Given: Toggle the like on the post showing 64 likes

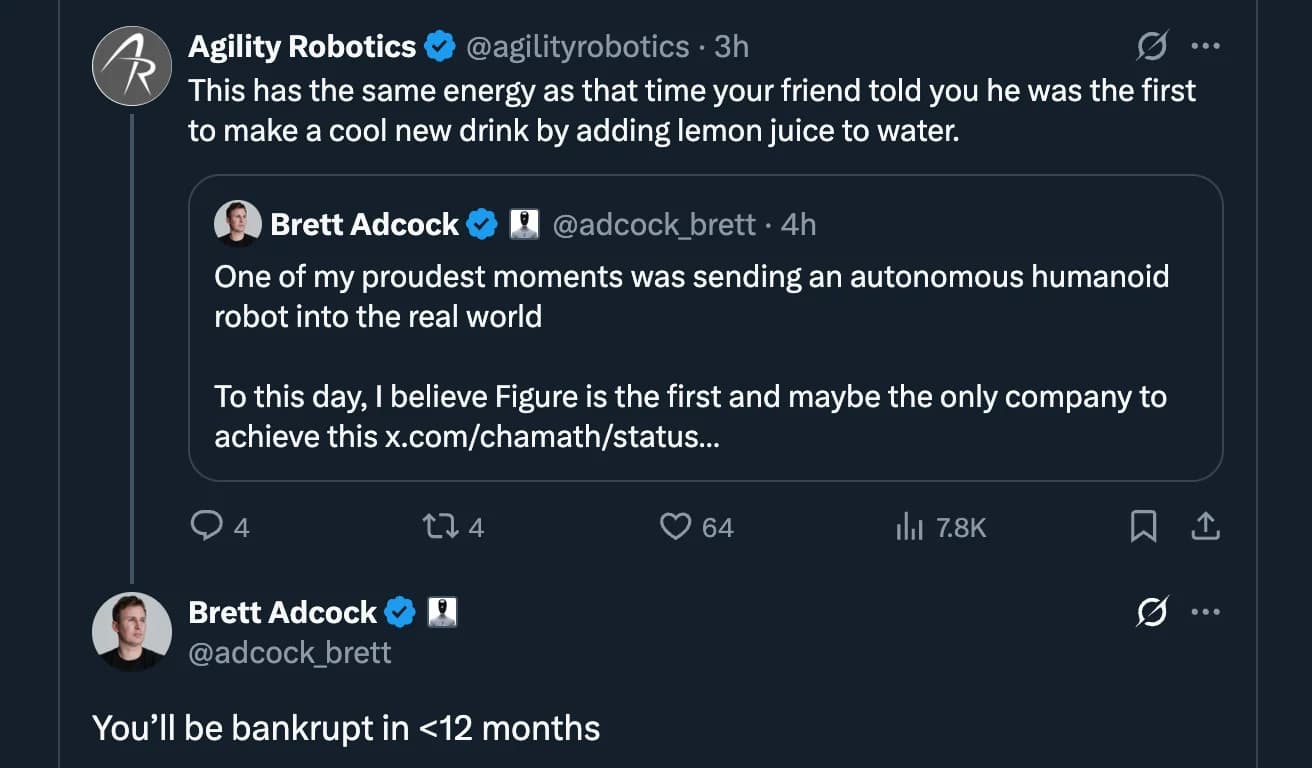Looking at the screenshot, I should (678, 527).
